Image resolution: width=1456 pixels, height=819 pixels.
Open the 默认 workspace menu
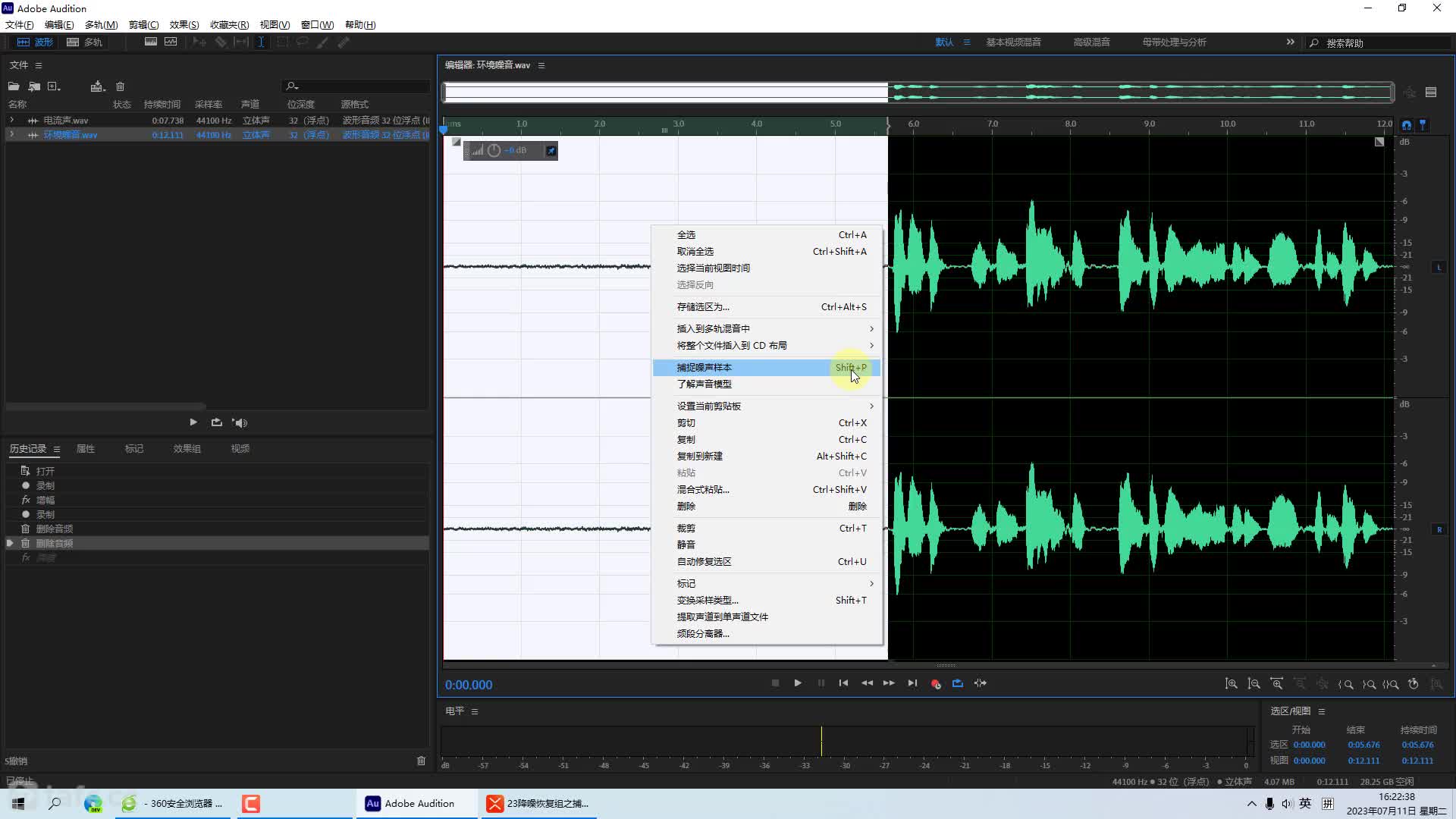(967, 42)
